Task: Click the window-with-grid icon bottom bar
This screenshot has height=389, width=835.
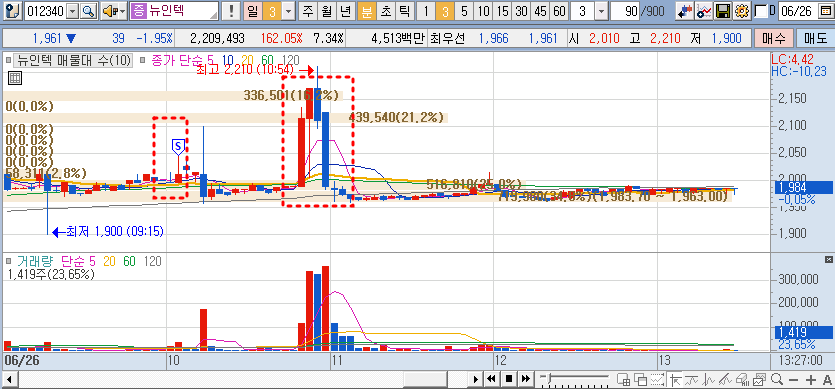Action: coord(623,379)
